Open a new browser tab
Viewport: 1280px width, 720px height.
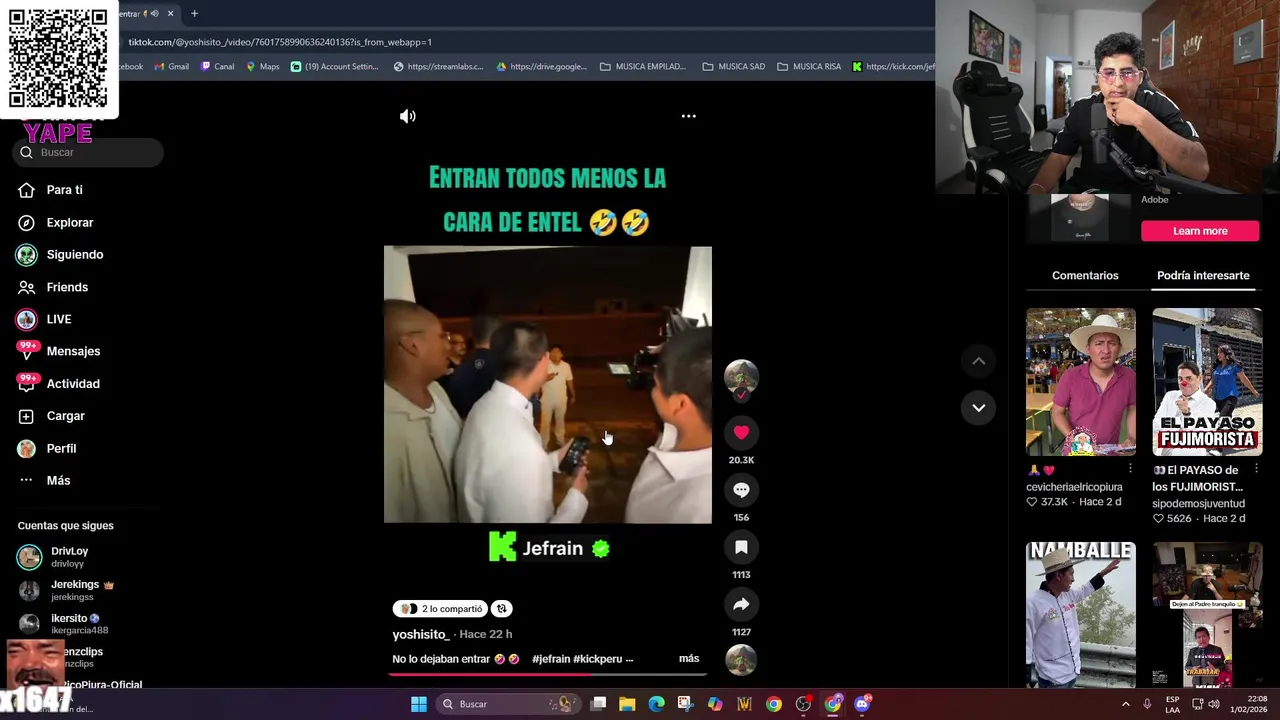tap(194, 13)
